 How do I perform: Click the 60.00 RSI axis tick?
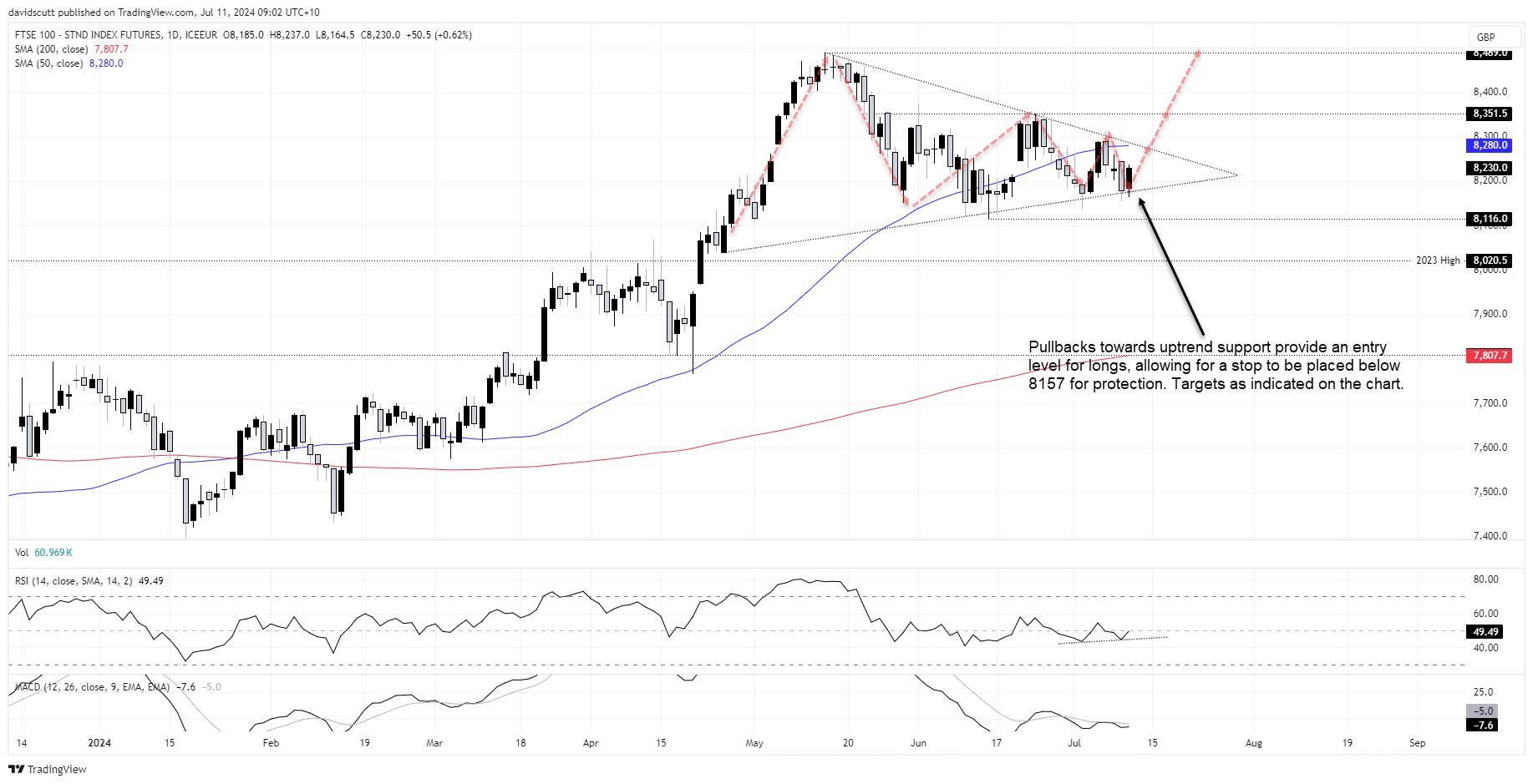(1485, 614)
